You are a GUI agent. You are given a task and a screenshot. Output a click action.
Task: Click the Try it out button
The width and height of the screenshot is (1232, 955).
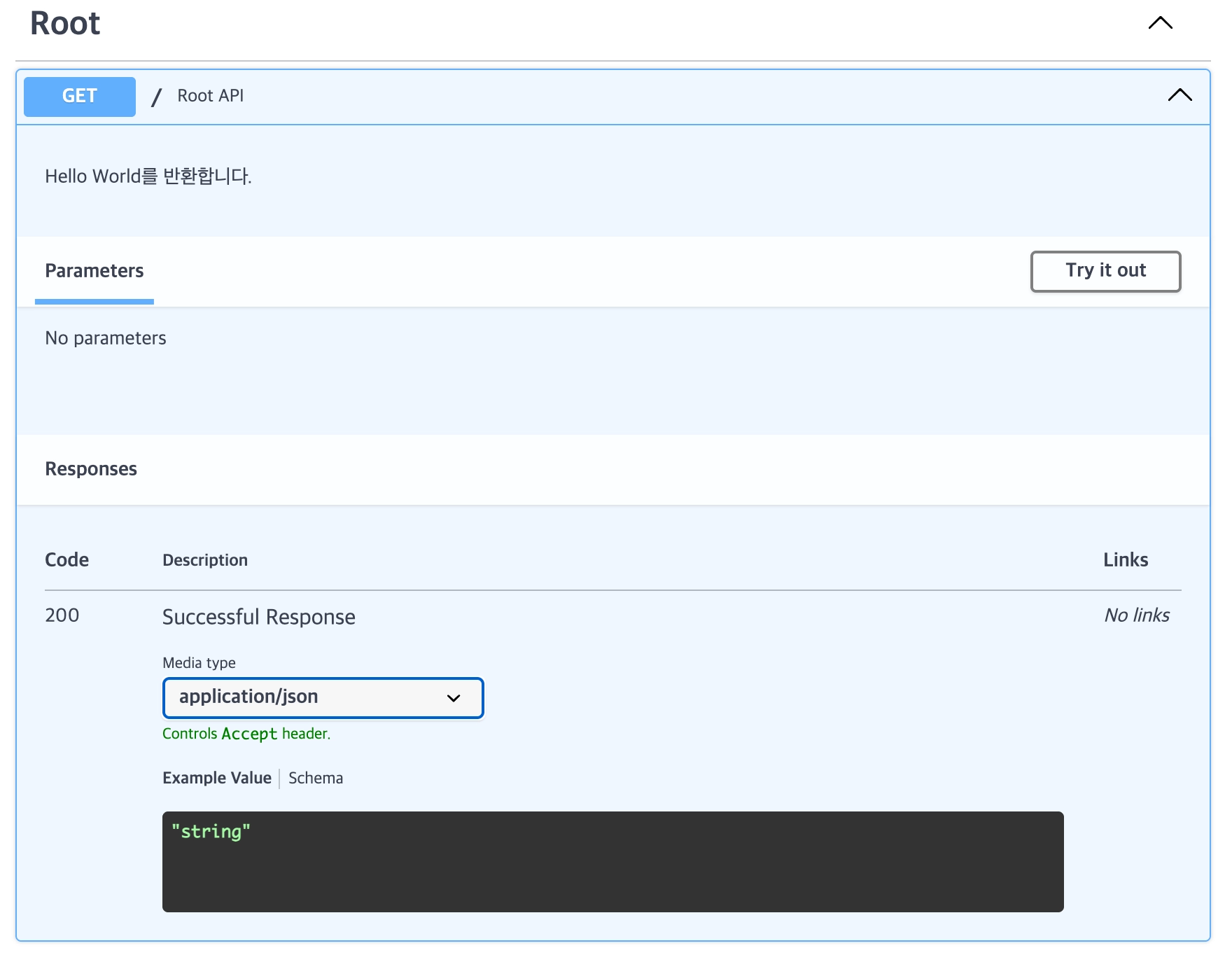coord(1105,271)
